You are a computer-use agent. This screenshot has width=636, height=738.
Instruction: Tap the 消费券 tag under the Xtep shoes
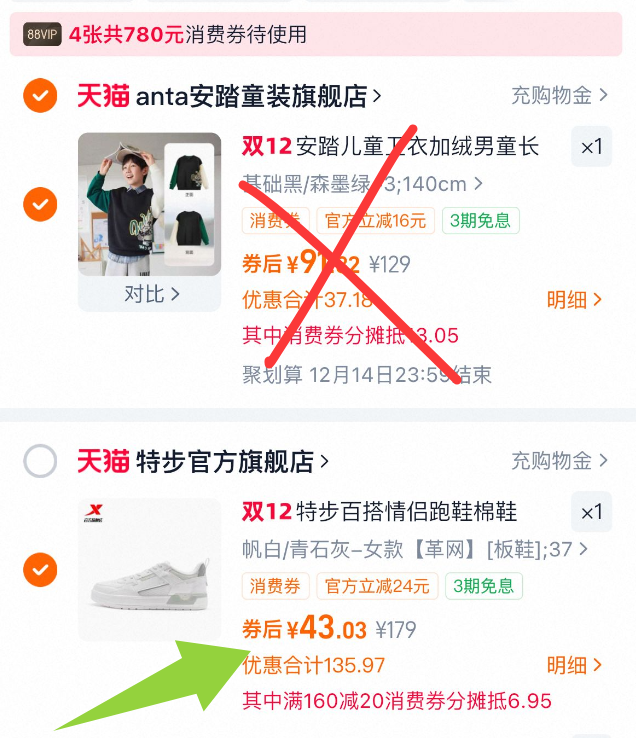tap(275, 586)
